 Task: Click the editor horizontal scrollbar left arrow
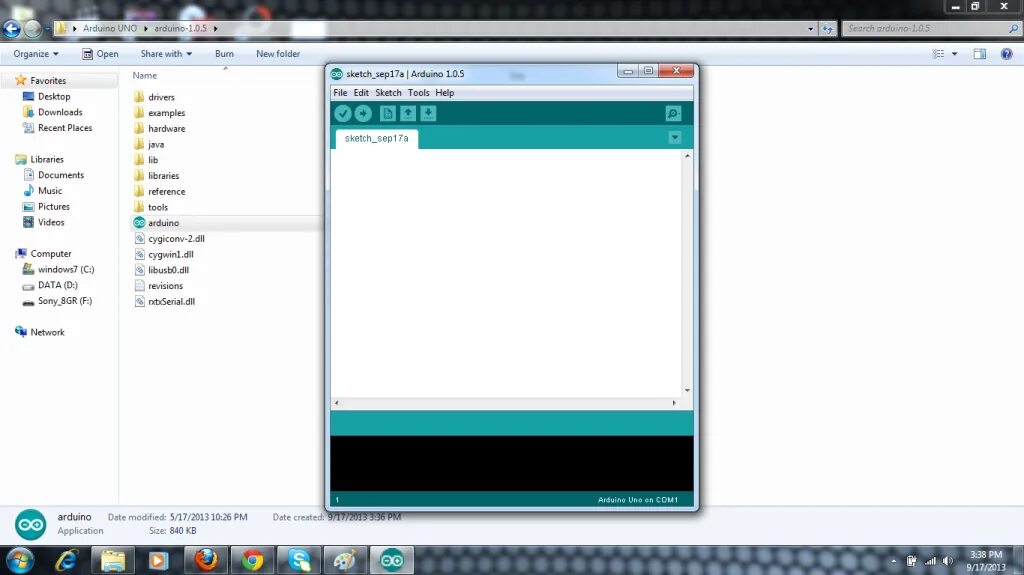pyautogui.click(x=336, y=403)
